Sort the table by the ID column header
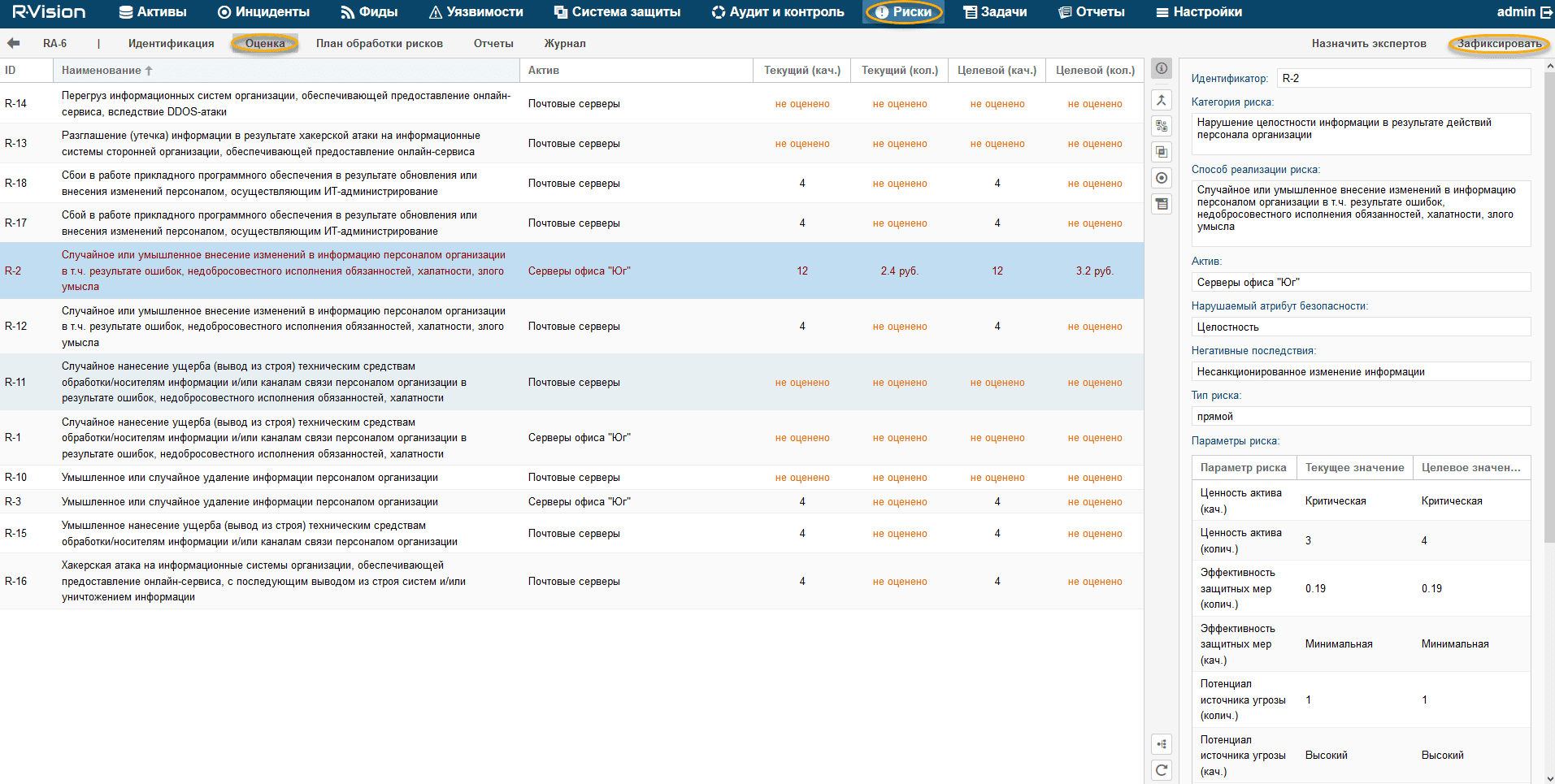Screen dimensions: 1555x784 [x=27, y=71]
